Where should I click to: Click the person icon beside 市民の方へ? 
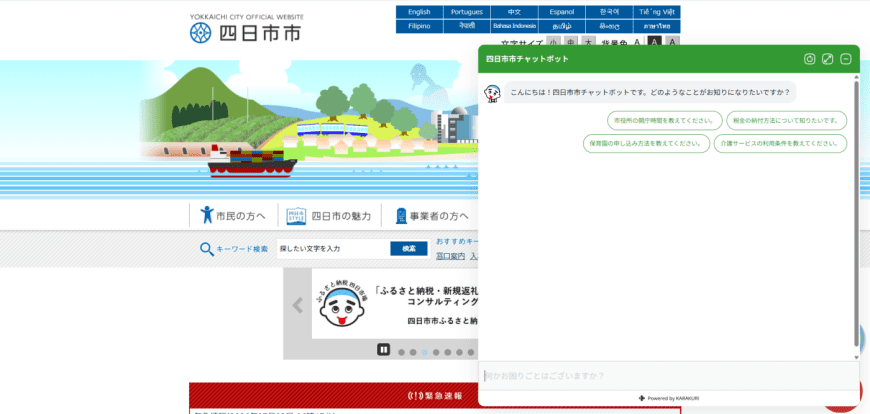(x=207, y=215)
